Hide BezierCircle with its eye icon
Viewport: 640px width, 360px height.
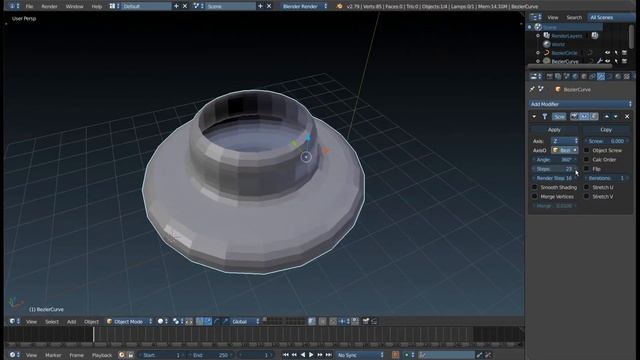point(607,53)
